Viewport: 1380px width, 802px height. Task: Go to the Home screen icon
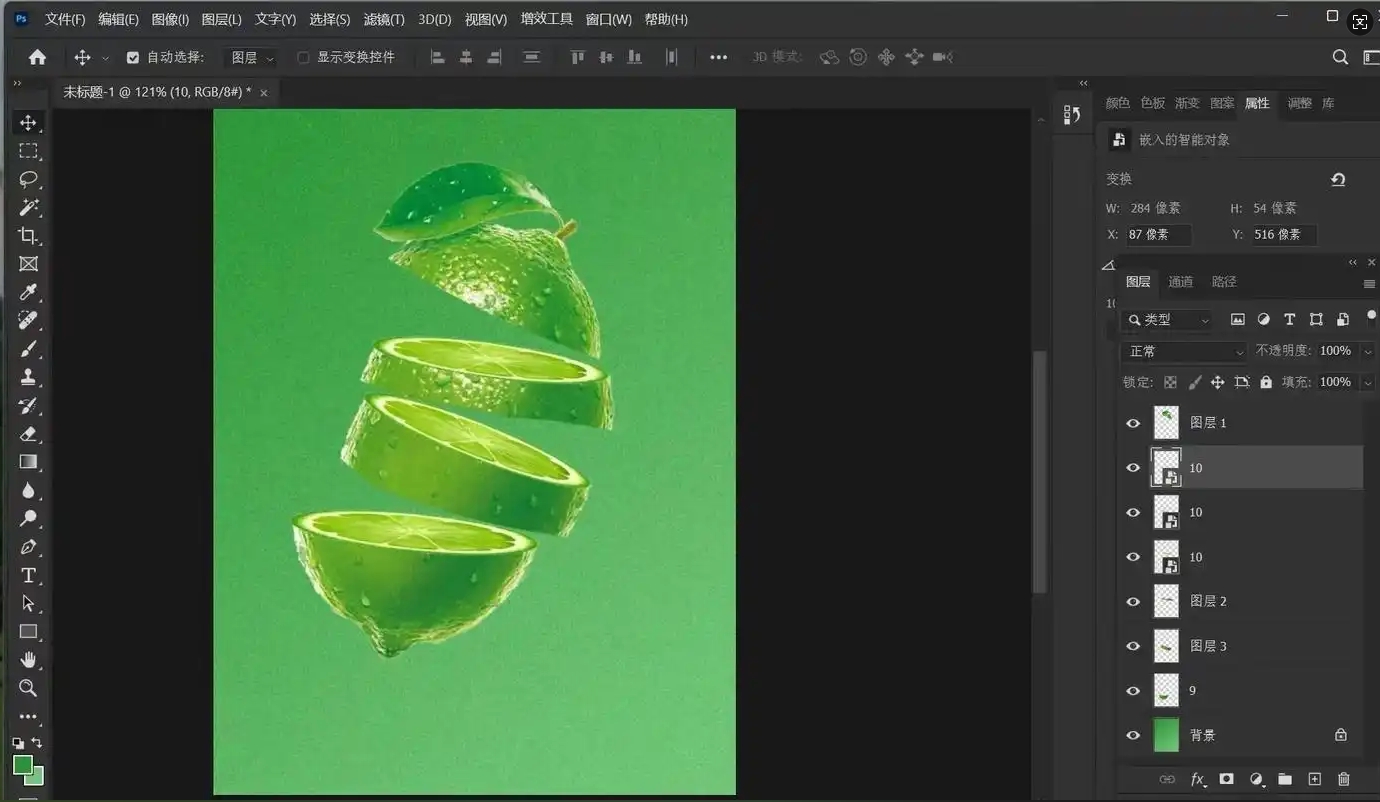point(37,57)
